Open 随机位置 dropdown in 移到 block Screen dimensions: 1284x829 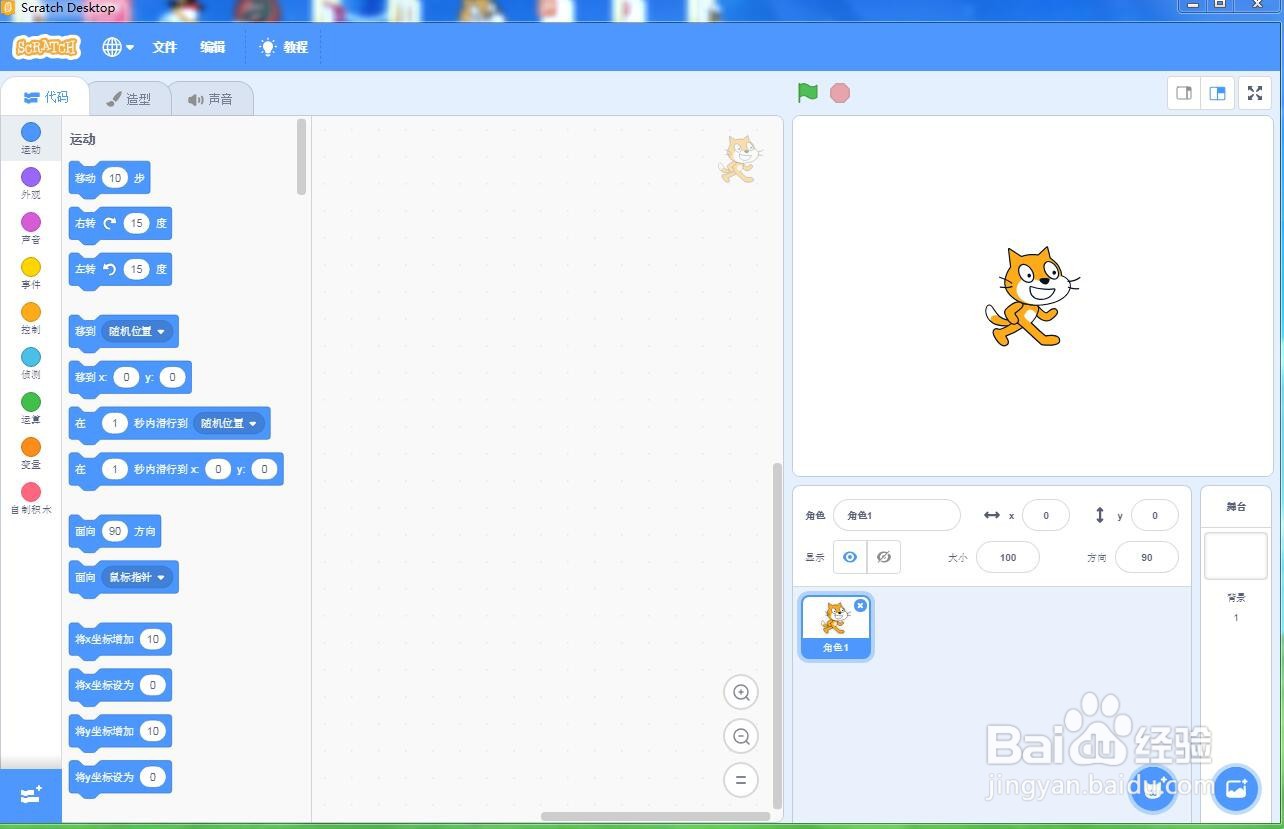pos(138,331)
